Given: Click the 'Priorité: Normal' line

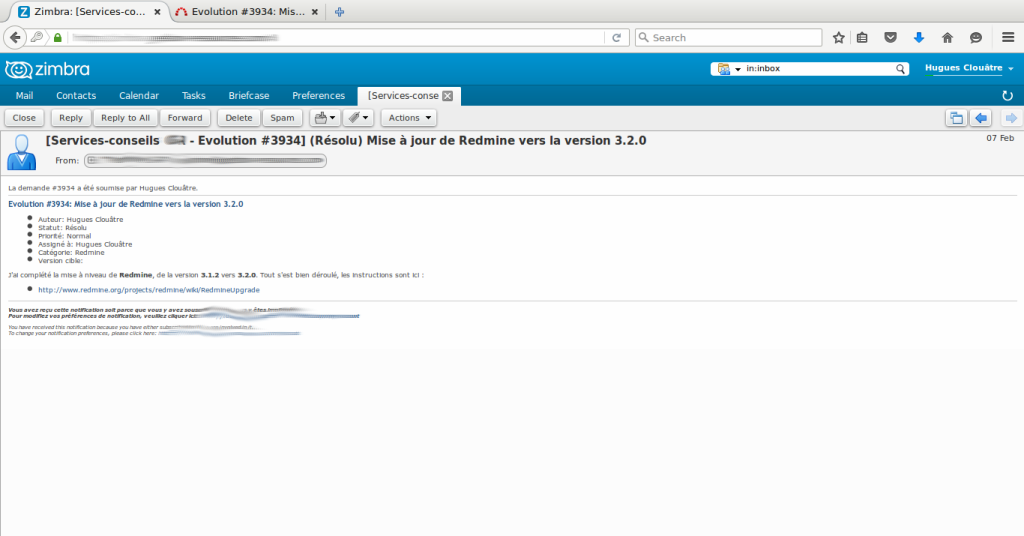Looking at the screenshot, I should click(65, 236).
